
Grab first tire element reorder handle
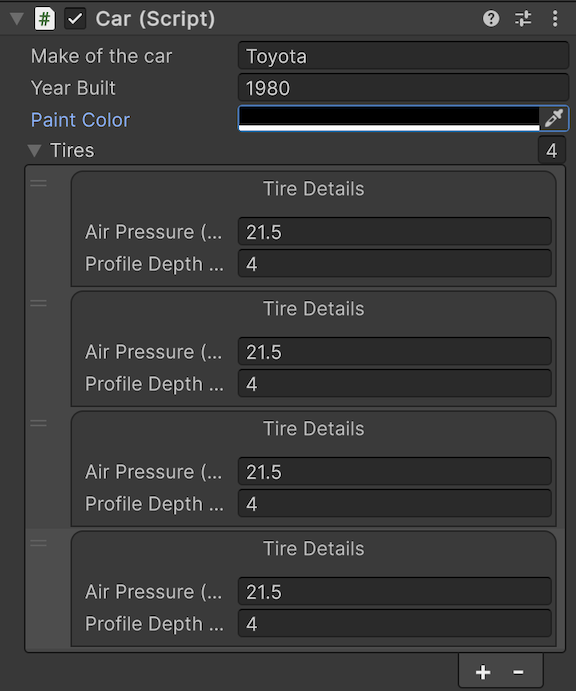coord(38,183)
